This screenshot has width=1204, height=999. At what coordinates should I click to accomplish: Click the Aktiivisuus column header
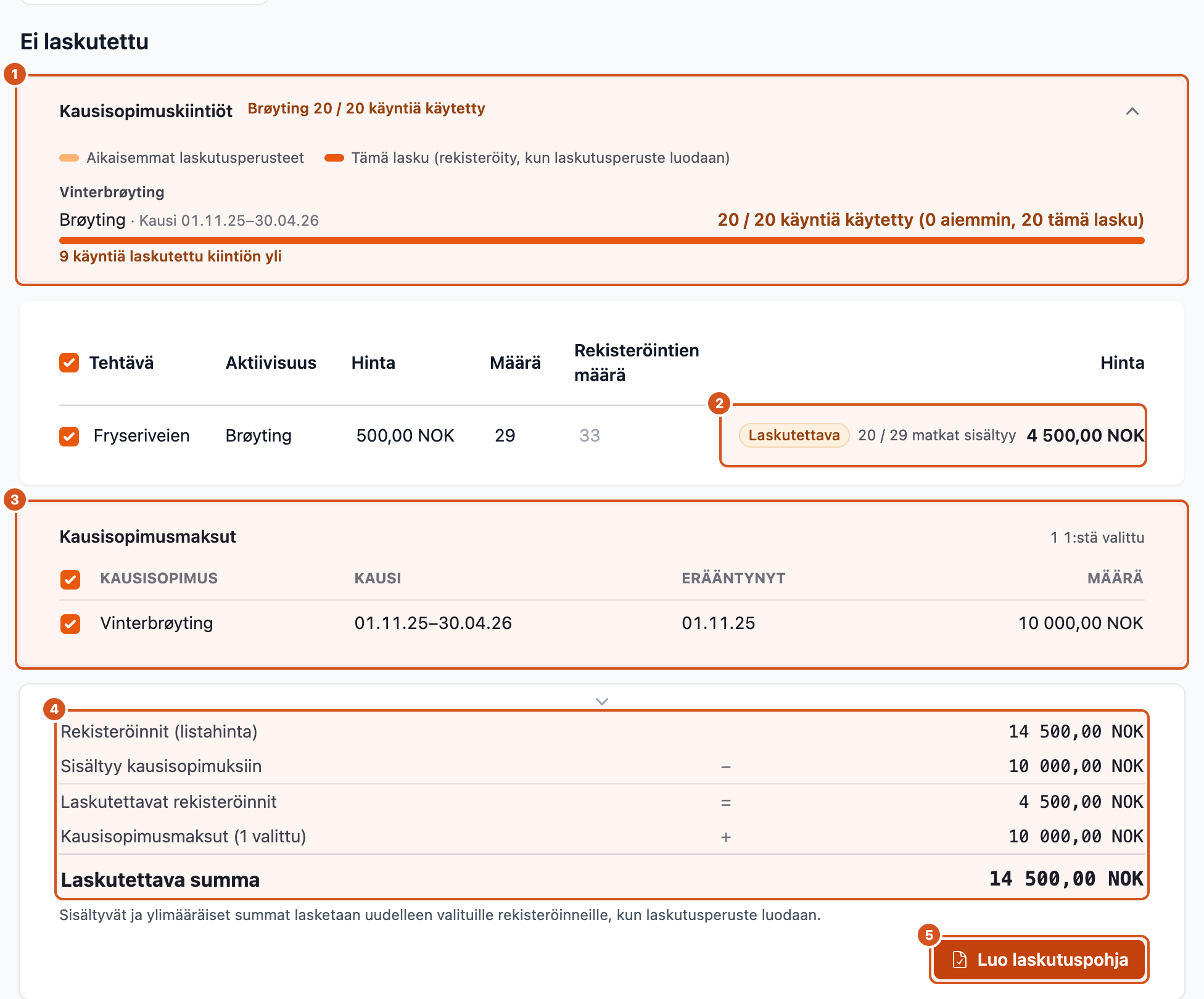(271, 363)
